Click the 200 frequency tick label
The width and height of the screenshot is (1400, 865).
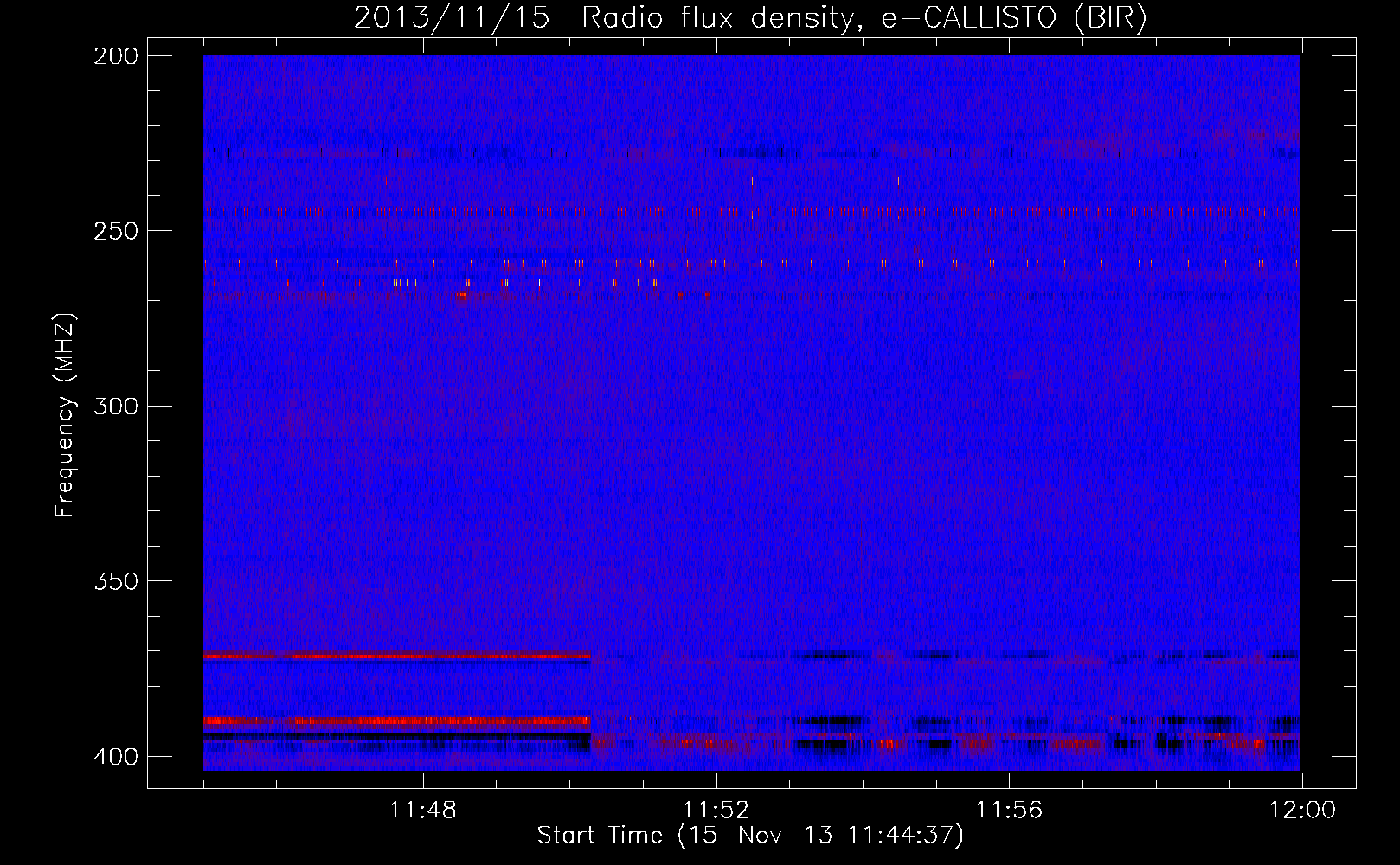tap(116, 56)
